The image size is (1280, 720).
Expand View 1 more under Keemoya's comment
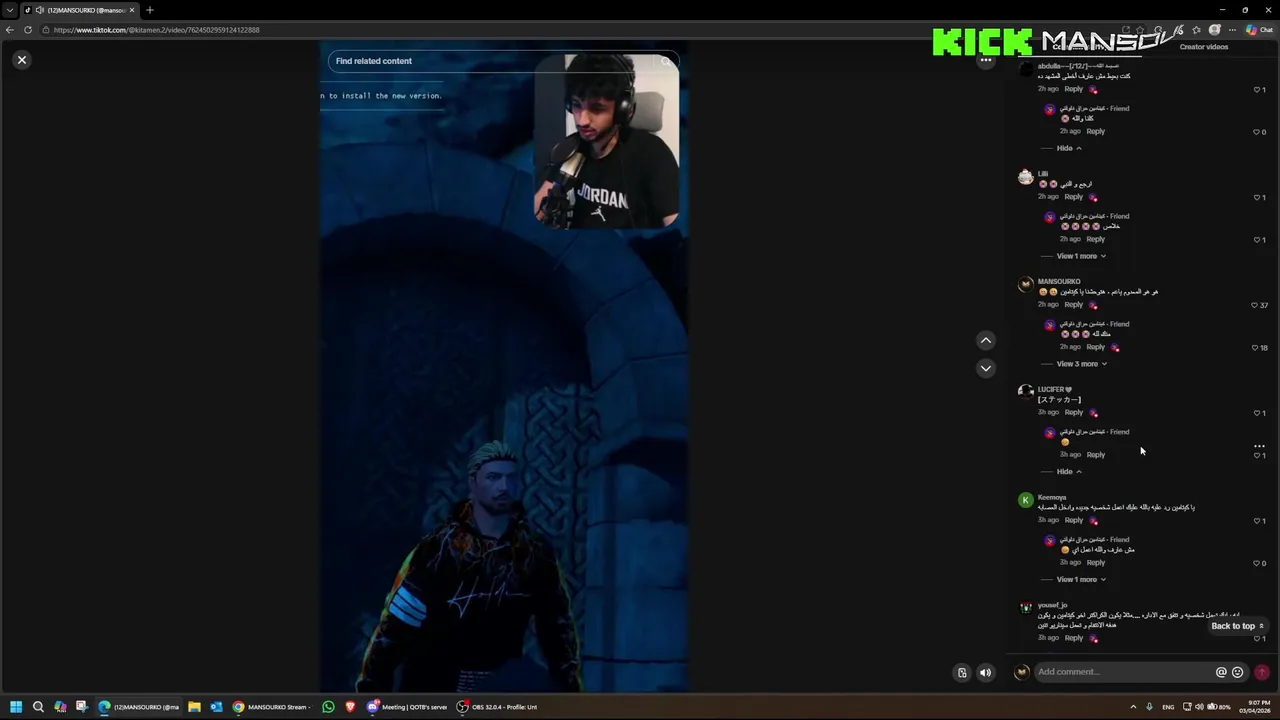tap(1081, 579)
